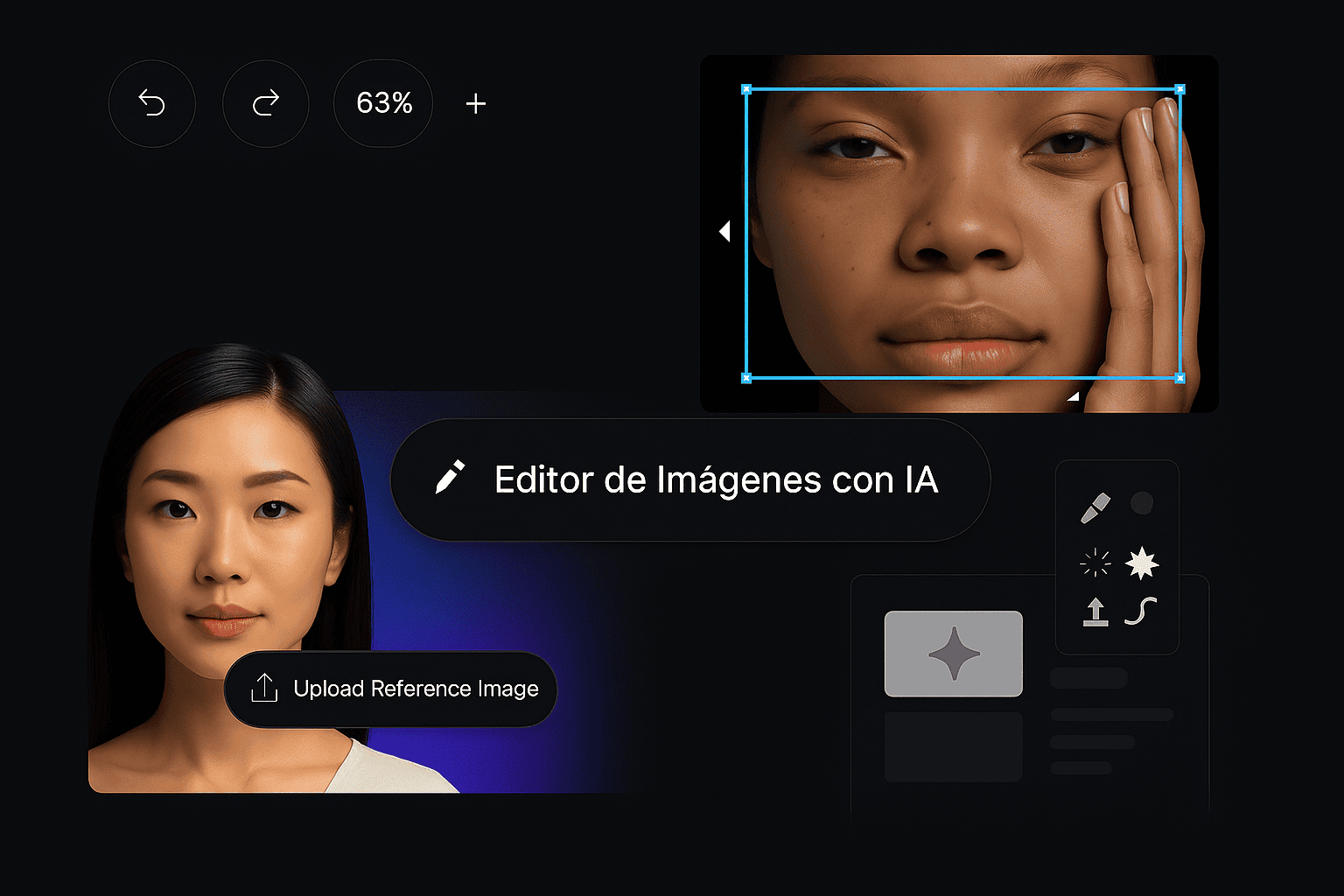Click the upload arrow in the tool panel
The width and height of the screenshot is (1344, 896).
[1095, 612]
